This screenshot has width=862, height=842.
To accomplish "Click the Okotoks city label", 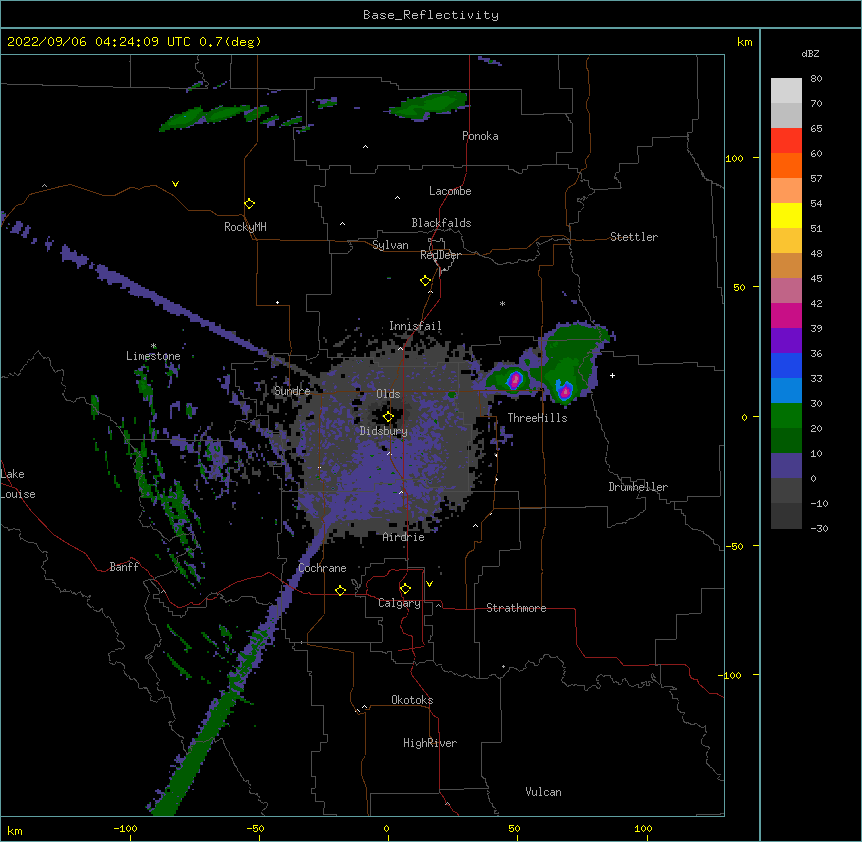I will tap(412, 700).
